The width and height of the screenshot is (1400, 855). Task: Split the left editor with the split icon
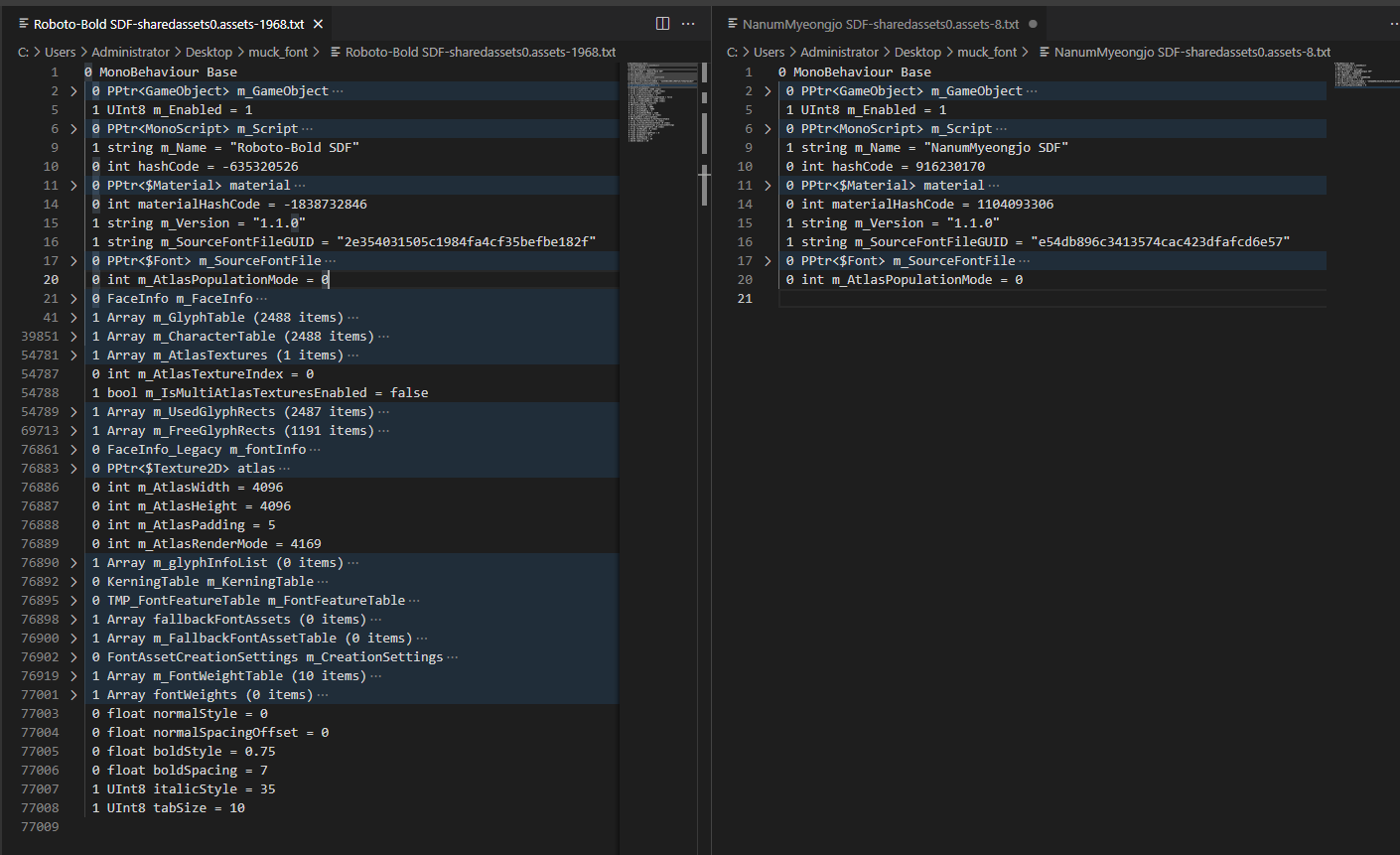tap(662, 24)
